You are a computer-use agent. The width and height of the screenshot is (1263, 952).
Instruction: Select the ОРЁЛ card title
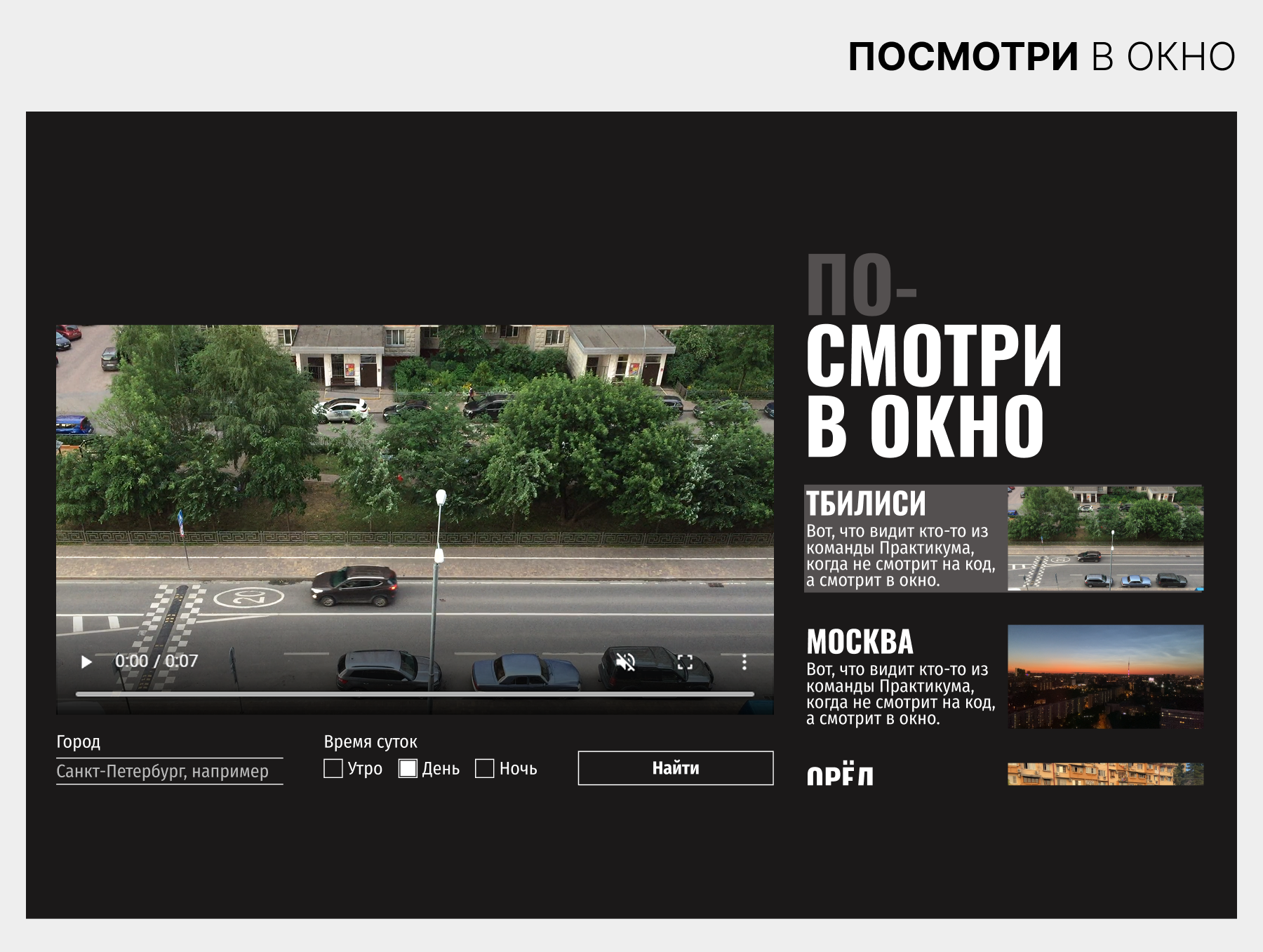[840, 775]
